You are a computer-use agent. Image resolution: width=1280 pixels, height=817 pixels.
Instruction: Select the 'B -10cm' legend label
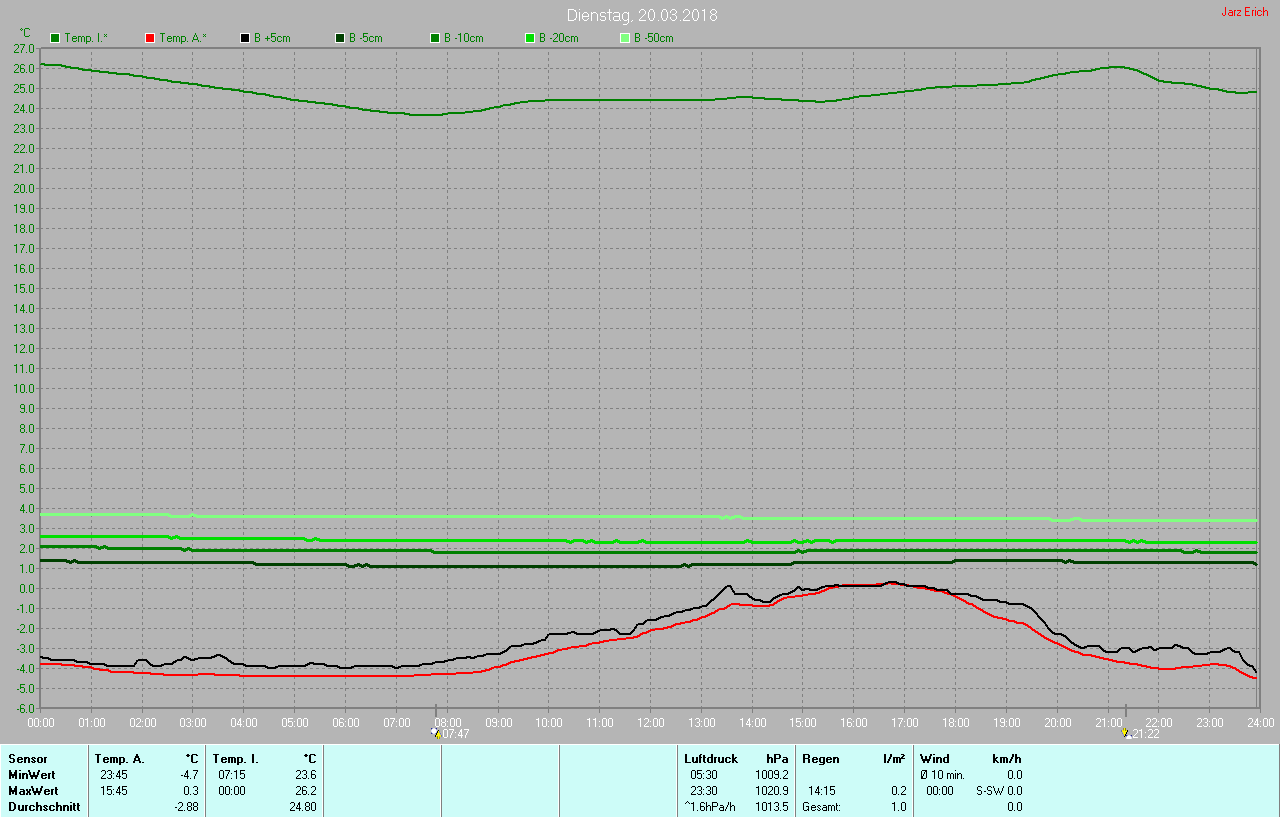tap(464, 38)
